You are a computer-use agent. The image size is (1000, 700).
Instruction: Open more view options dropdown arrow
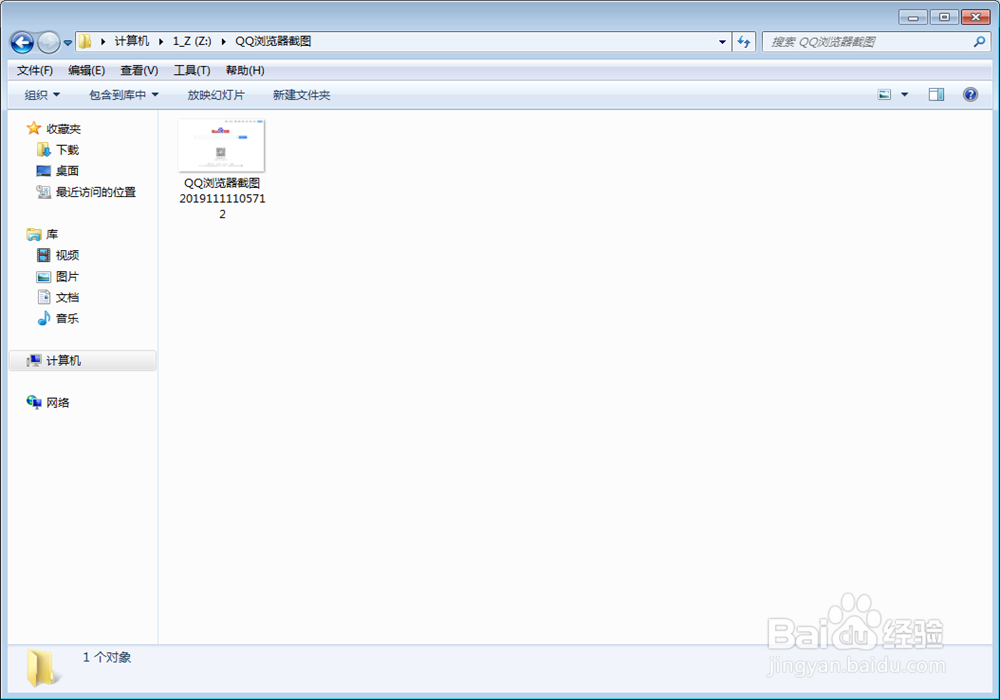coord(904,95)
